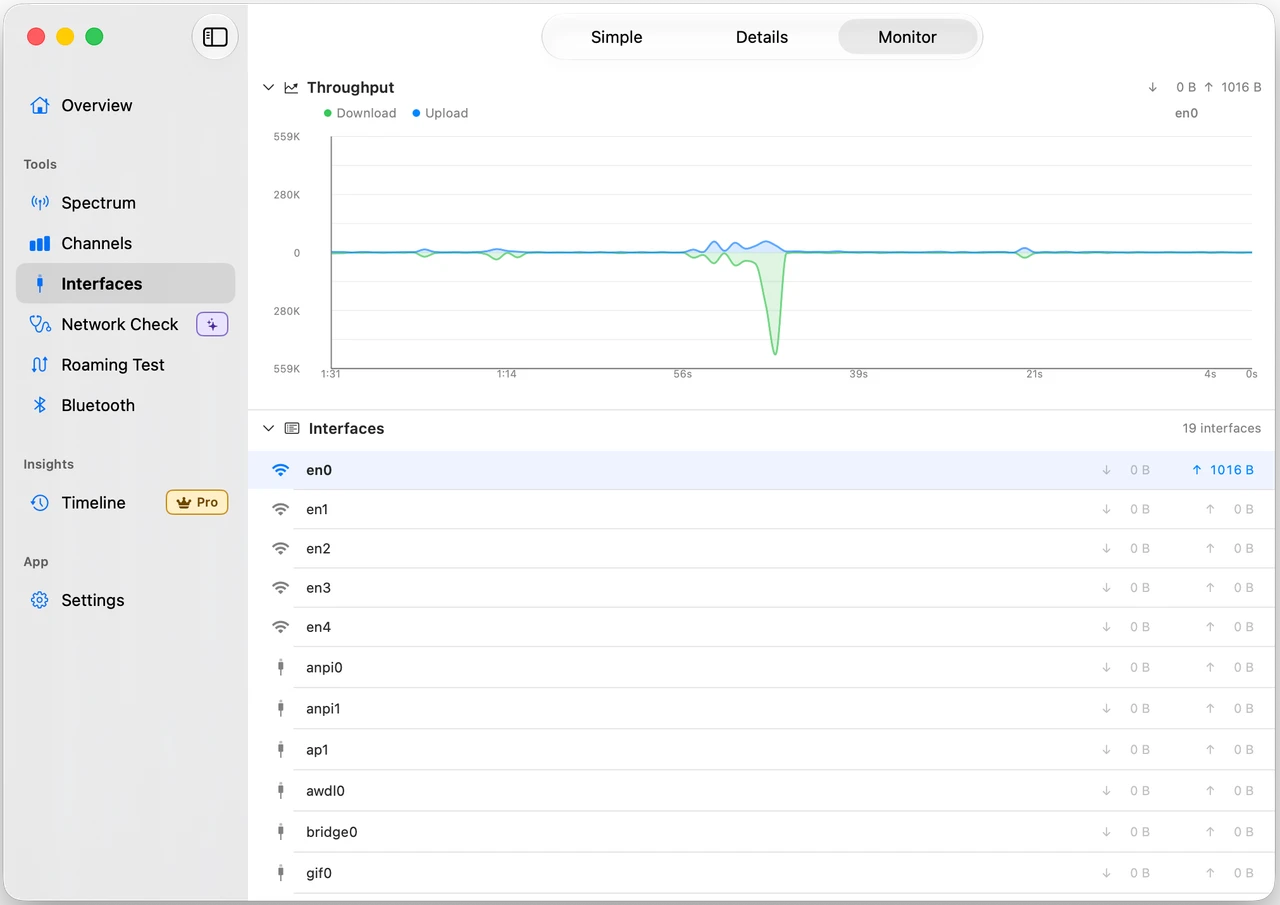Select the bridge0 interface name
Image resolution: width=1280 pixels, height=905 pixels.
click(331, 831)
